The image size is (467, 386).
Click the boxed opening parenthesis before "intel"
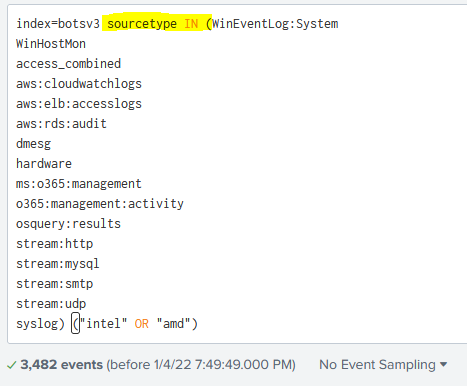[75, 323]
